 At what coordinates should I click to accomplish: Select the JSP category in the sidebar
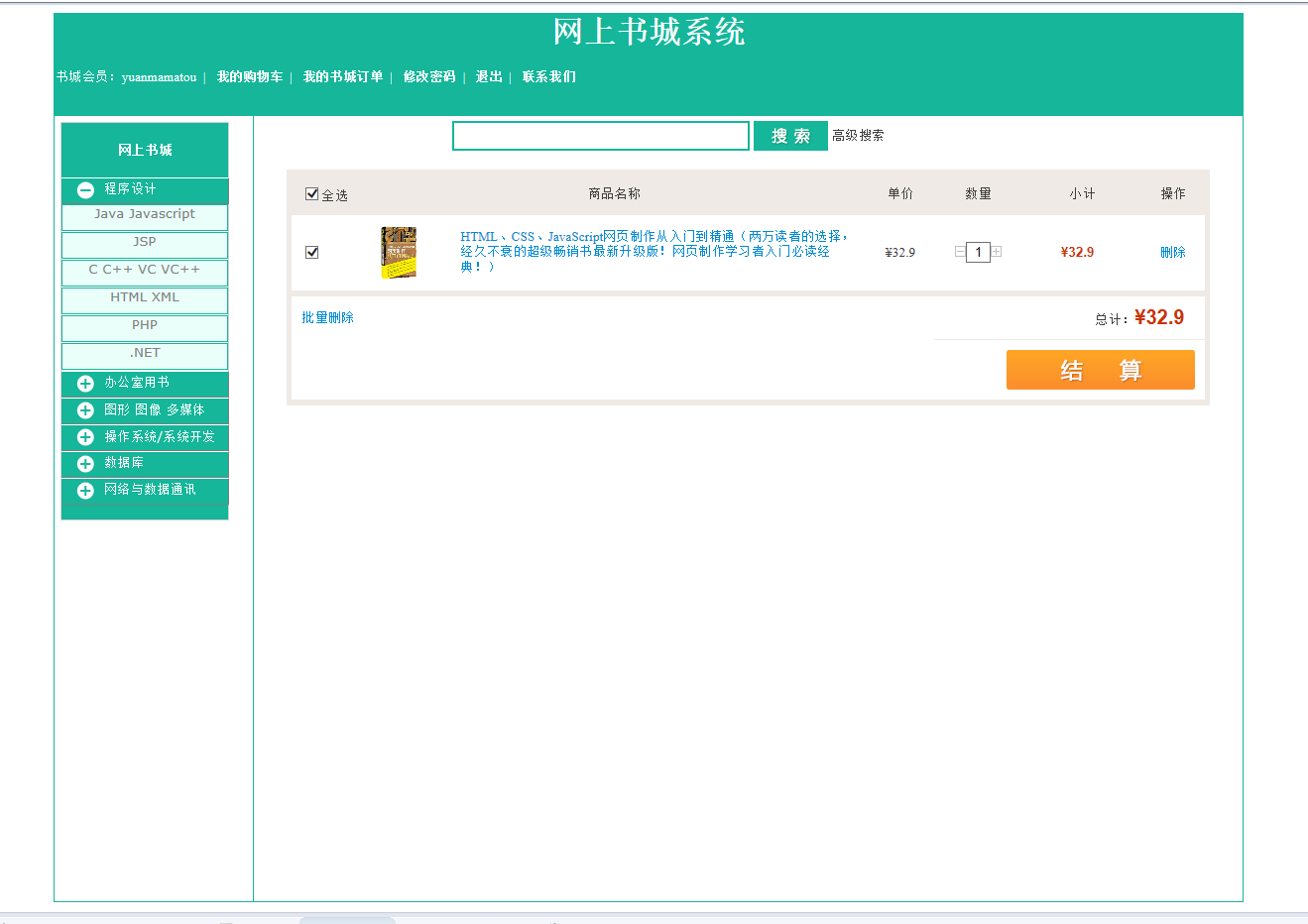click(x=145, y=244)
